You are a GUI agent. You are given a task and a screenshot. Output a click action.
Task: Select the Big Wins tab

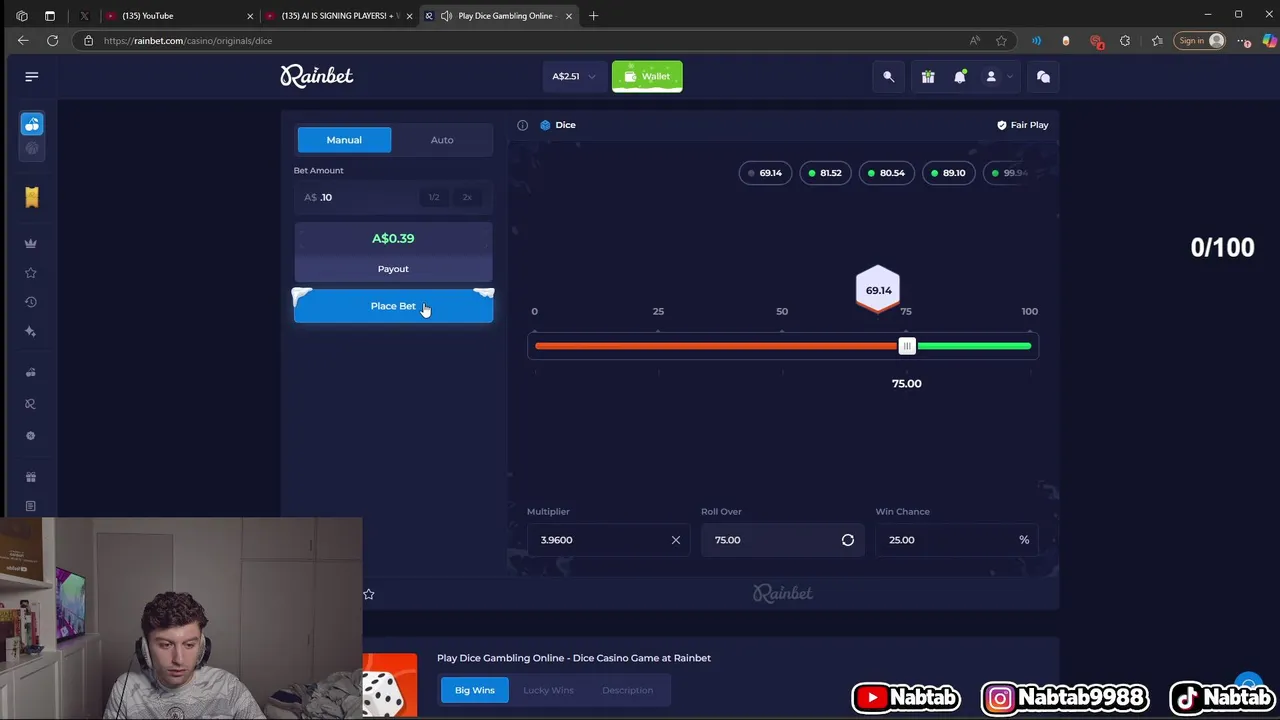click(x=475, y=690)
